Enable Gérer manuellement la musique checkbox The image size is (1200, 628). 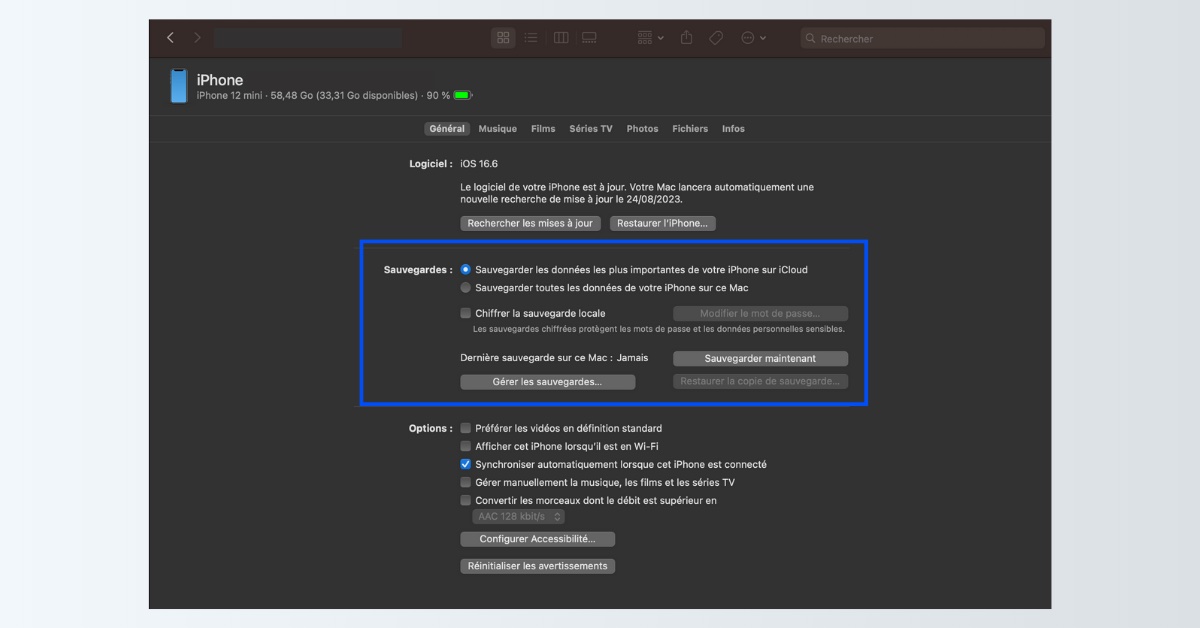click(x=466, y=482)
